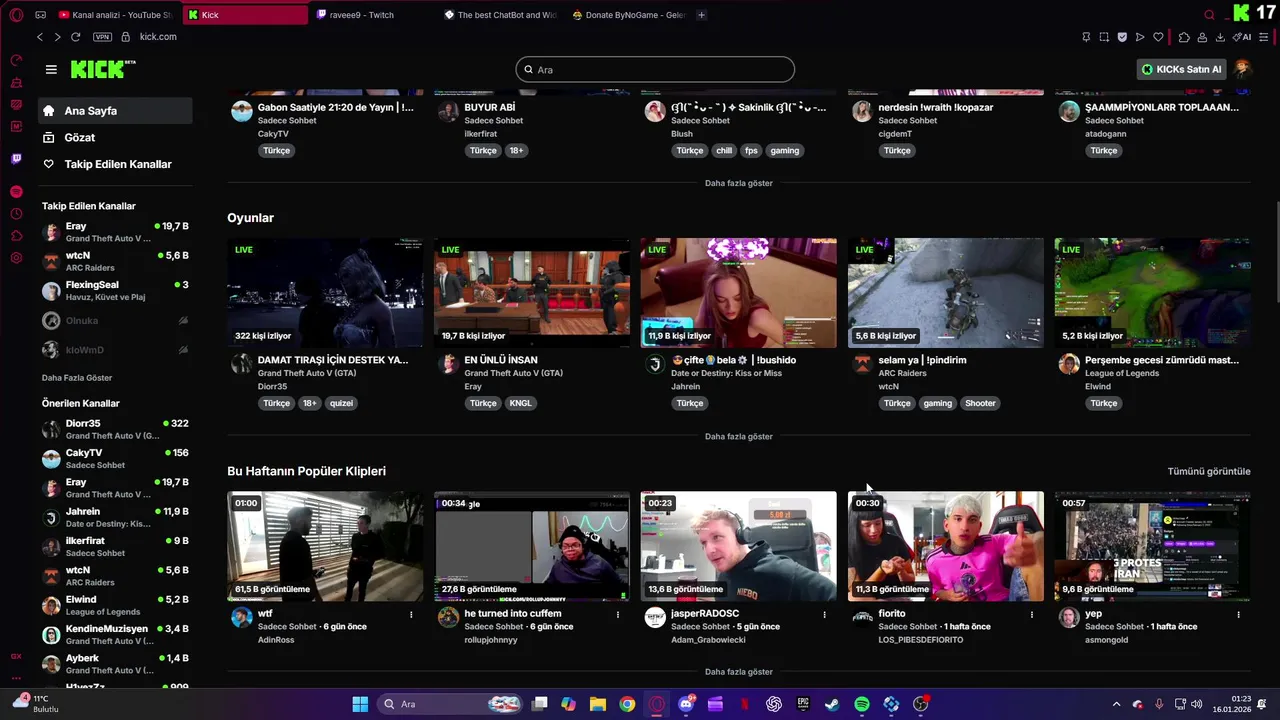
Task: Go forward with browser forward arrow
Action: click(57, 37)
